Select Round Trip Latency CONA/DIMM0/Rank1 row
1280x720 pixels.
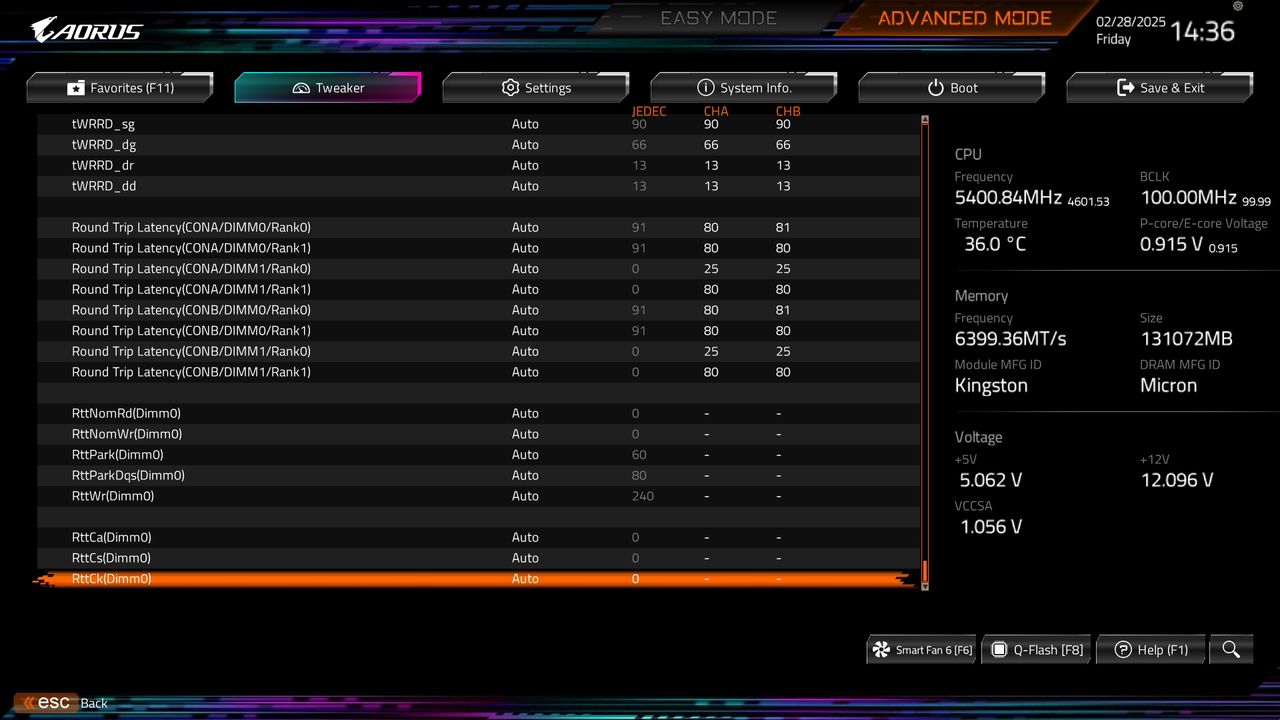tap(478, 248)
